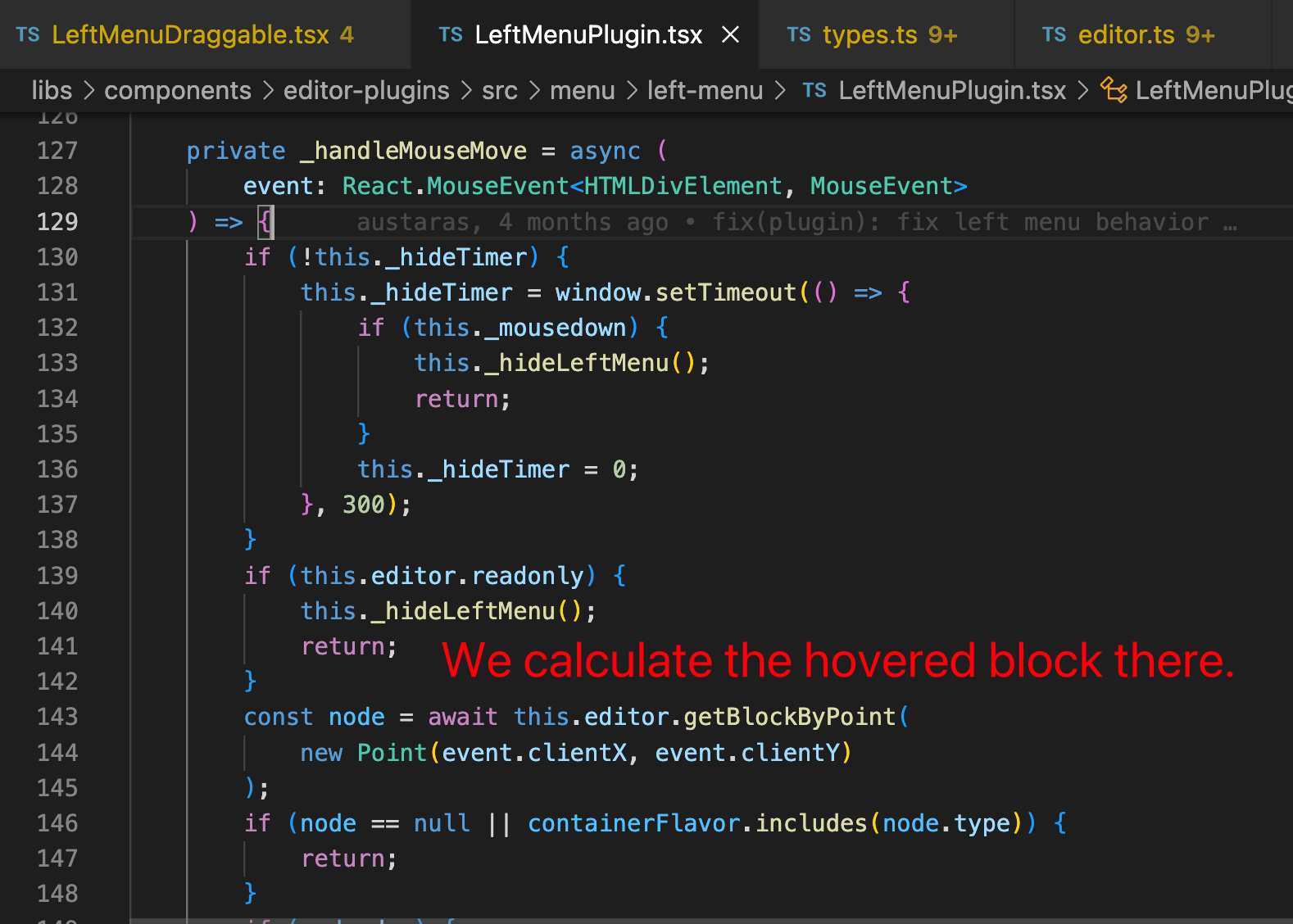The width and height of the screenshot is (1293, 924).
Task: Switch to the LeftMenuDraggable.tsx tab
Action: 205,34
